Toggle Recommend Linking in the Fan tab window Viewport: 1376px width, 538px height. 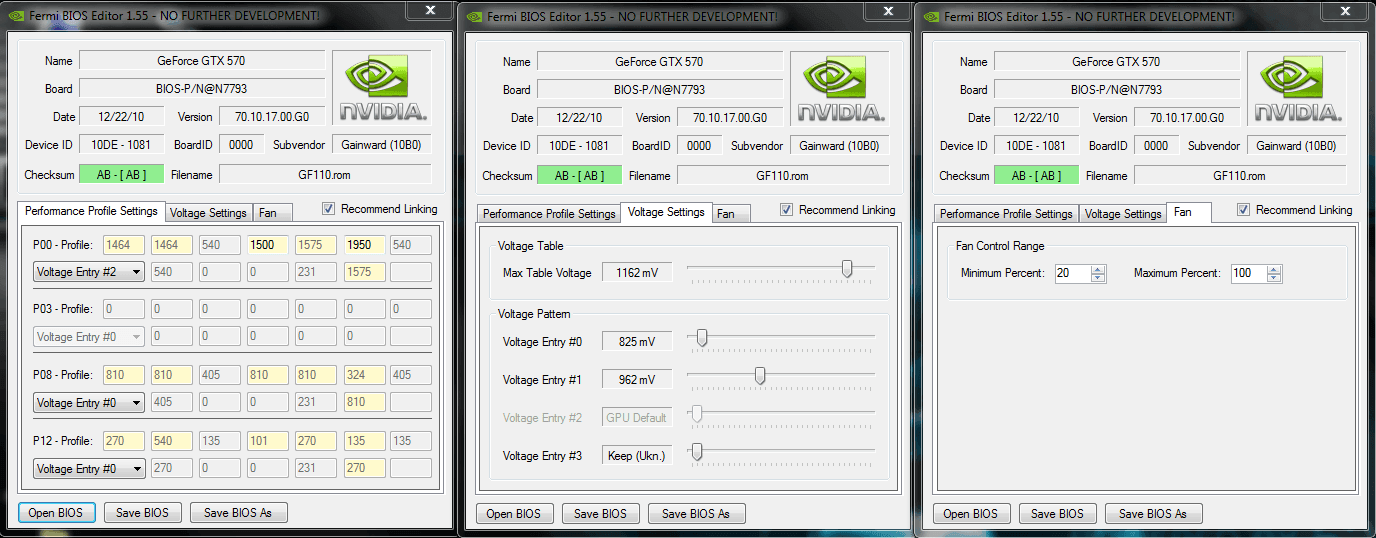tap(1244, 210)
